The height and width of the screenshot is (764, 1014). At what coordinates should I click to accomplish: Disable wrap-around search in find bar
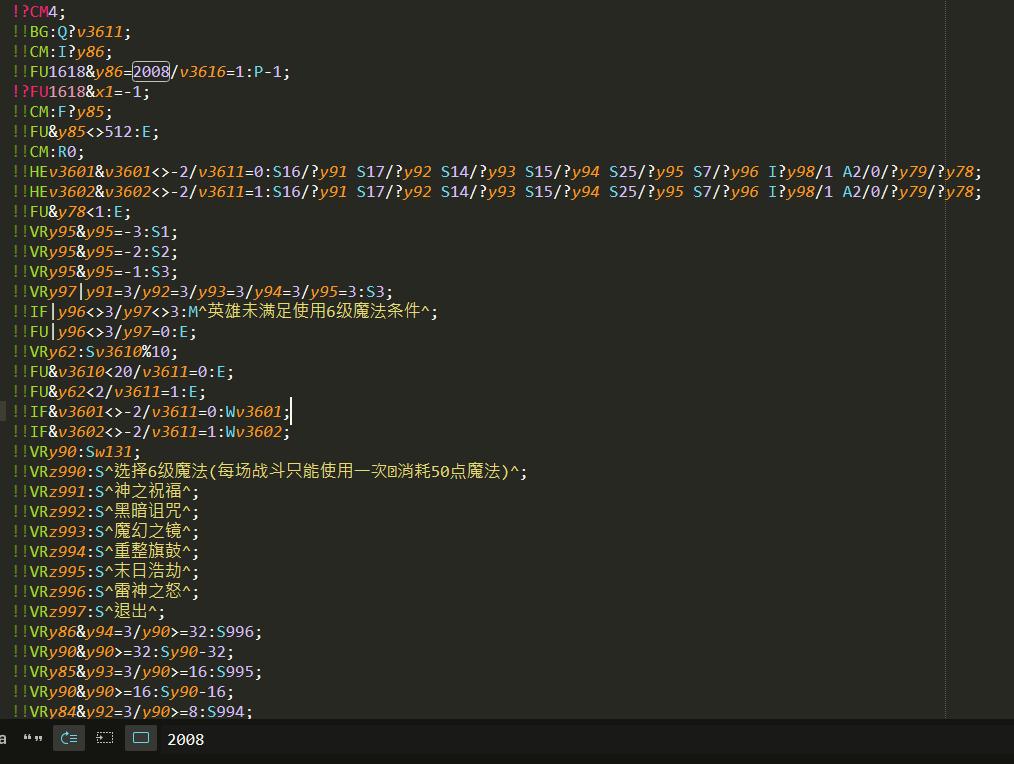pyautogui.click(x=69, y=739)
